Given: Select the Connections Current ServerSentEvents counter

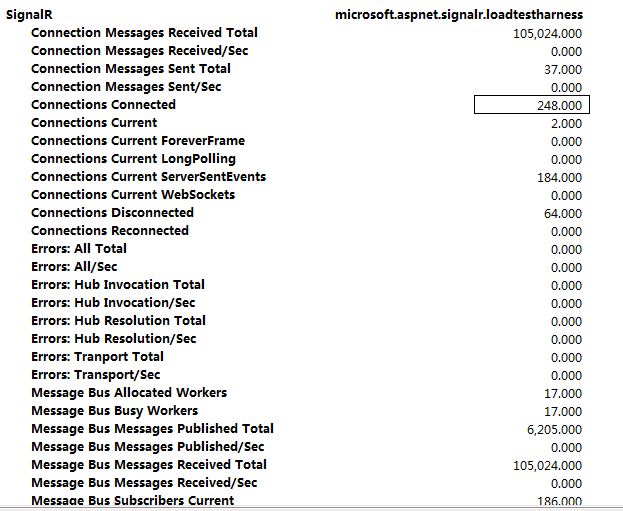Looking at the screenshot, I should (149, 177).
